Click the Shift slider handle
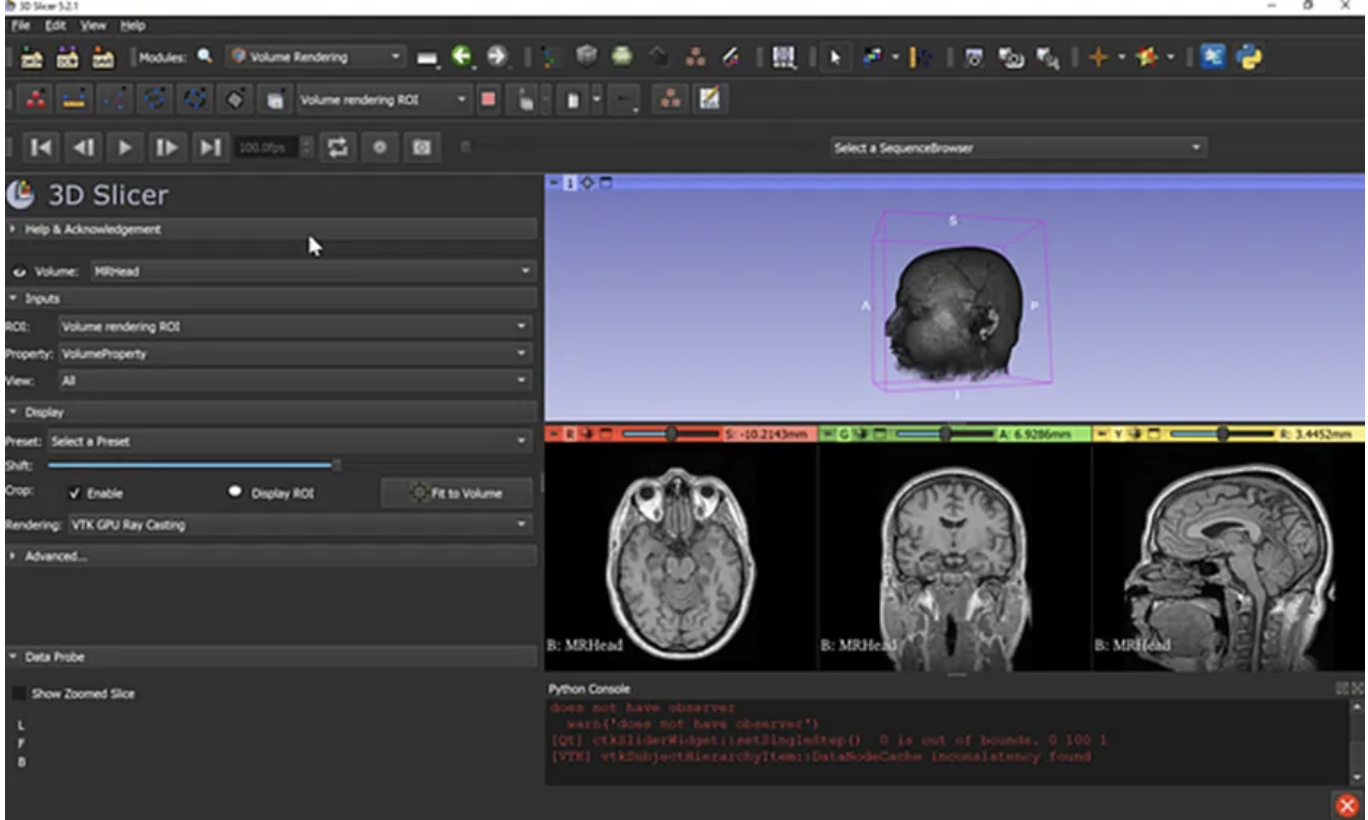Image resolution: width=1368 pixels, height=820 pixels. (x=336, y=465)
